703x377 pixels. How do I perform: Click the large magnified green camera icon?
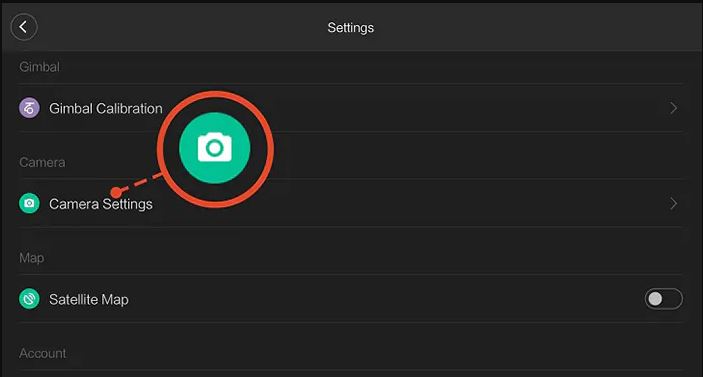215,148
